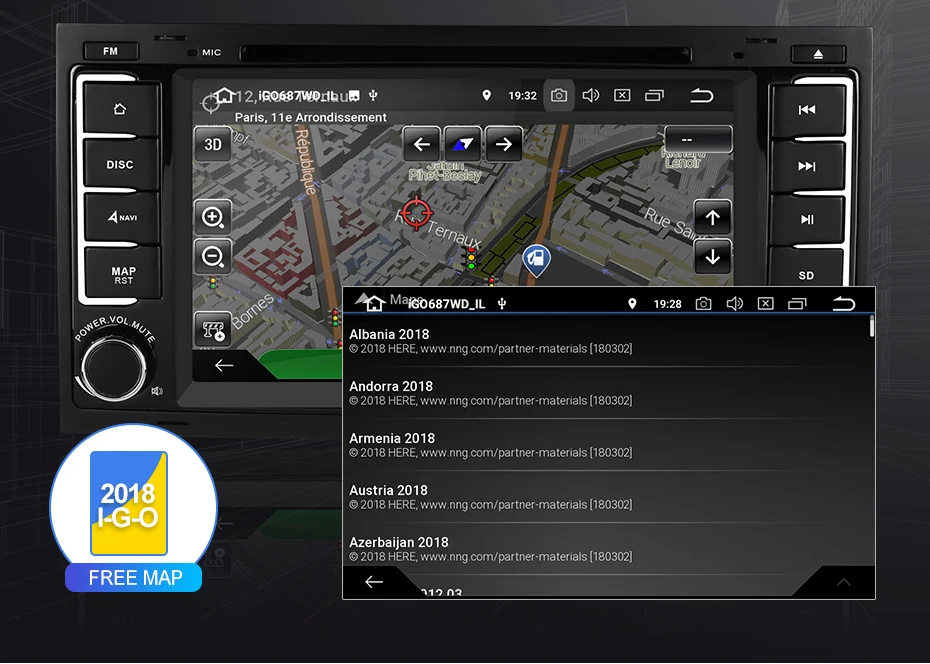The width and height of the screenshot is (930, 664).
Task: Tap the previous track hardware button
Action: tap(807, 110)
